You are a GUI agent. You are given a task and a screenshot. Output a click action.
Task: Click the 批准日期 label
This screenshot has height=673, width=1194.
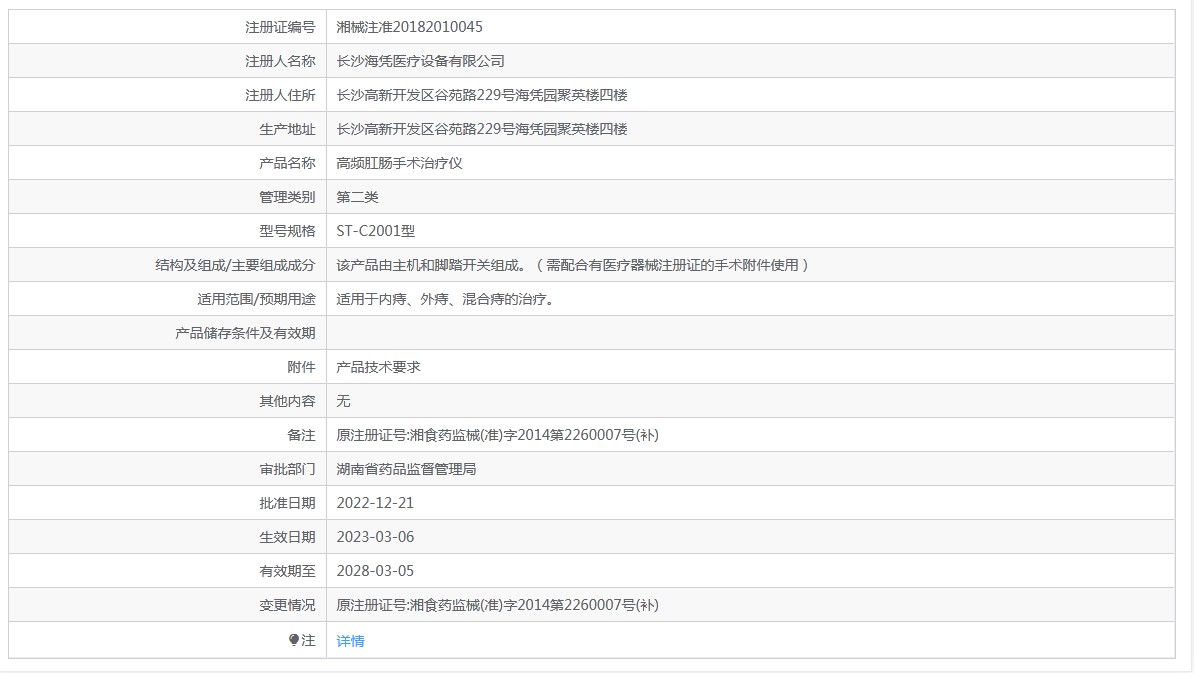click(287, 503)
